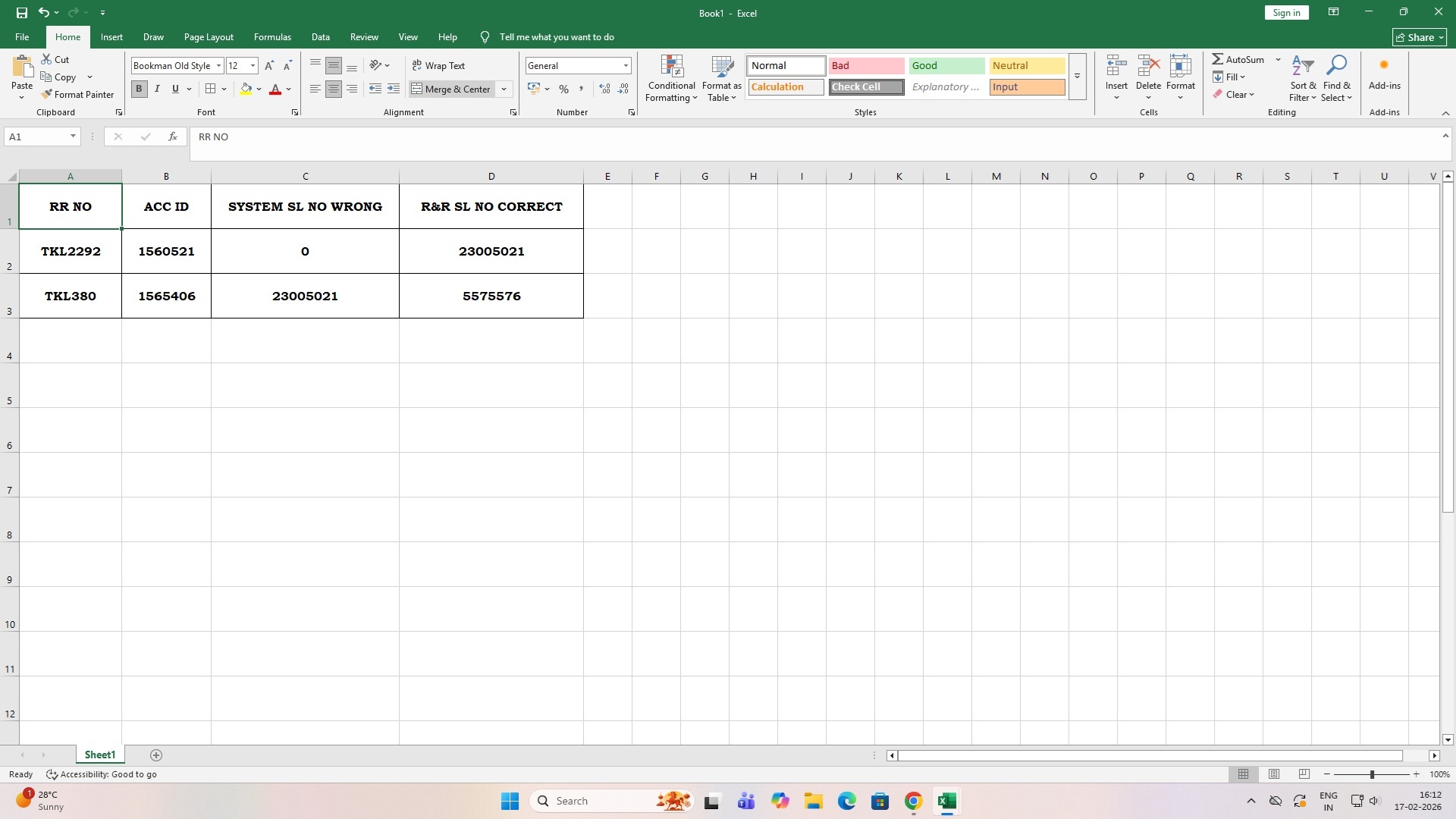Click the Sign in button
The width and height of the screenshot is (1456, 819).
(1286, 12)
